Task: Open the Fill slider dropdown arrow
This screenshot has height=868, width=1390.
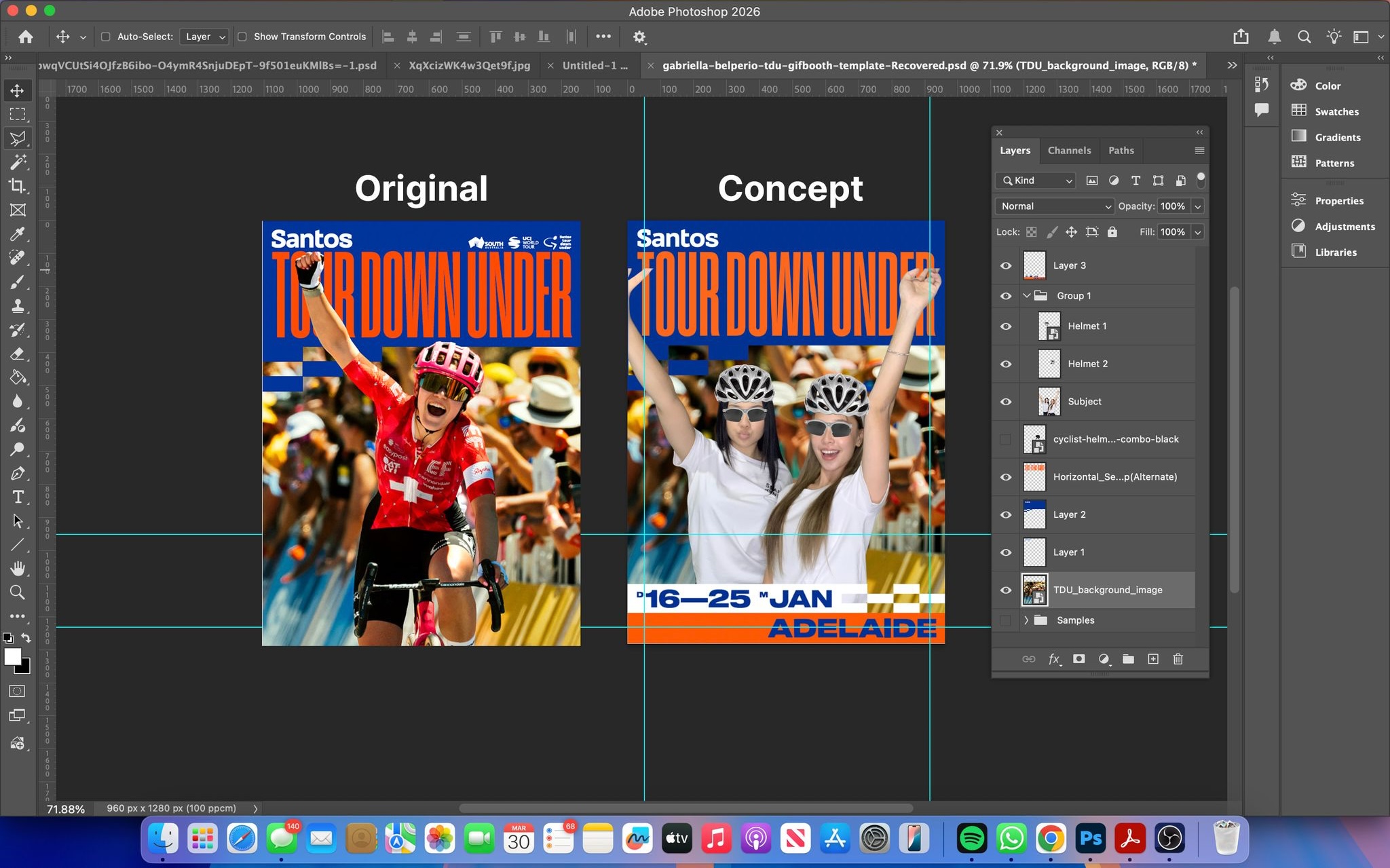Action: [1198, 232]
